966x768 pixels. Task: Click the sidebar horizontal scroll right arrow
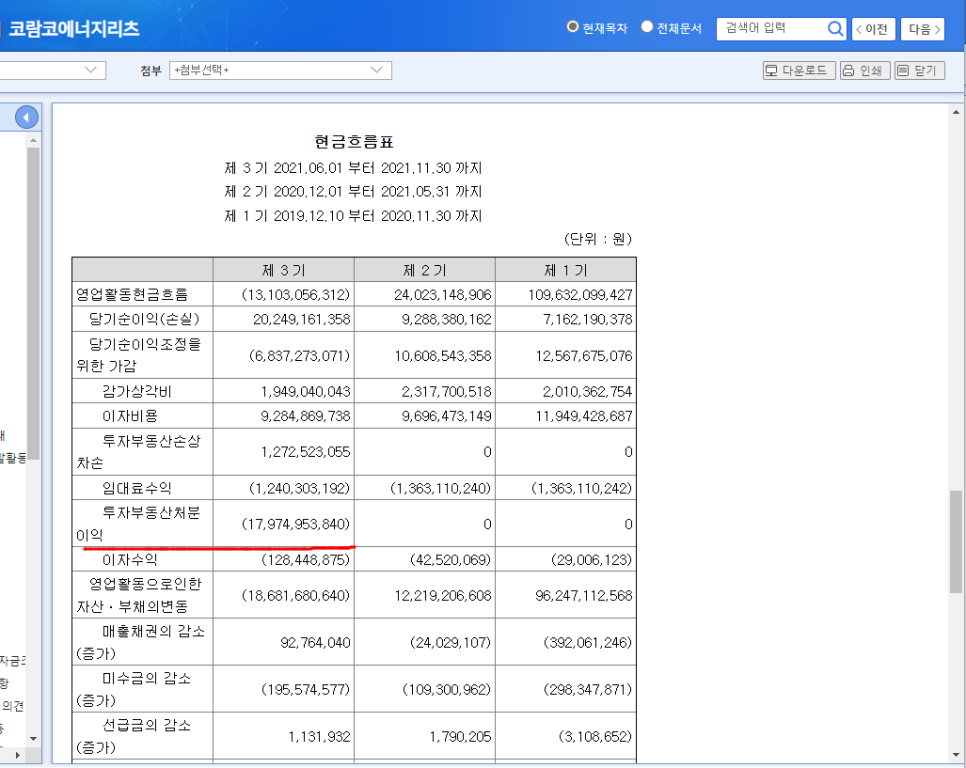click(17, 754)
